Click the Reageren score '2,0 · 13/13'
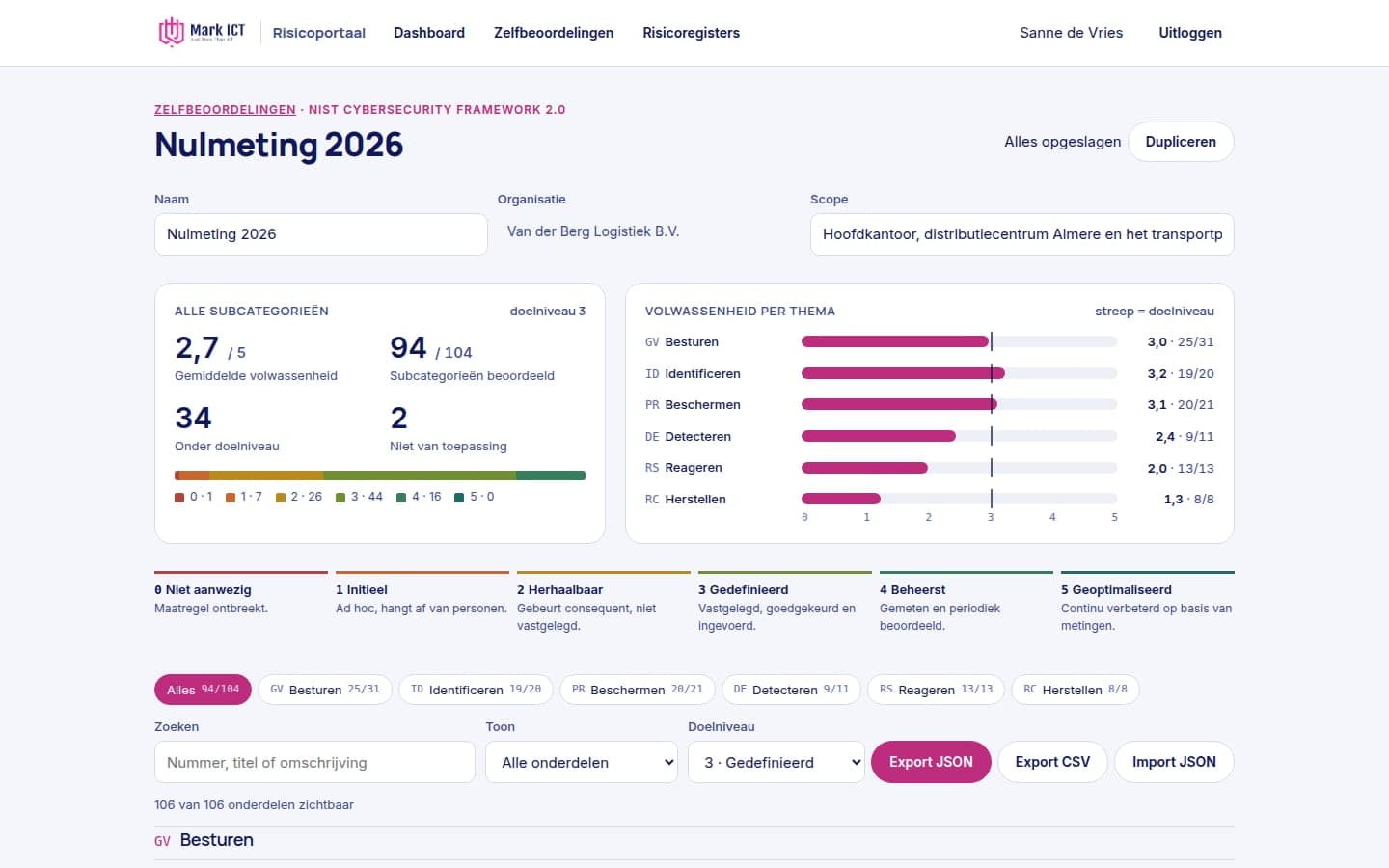Image resolution: width=1389 pixels, height=868 pixels. pos(1181,468)
